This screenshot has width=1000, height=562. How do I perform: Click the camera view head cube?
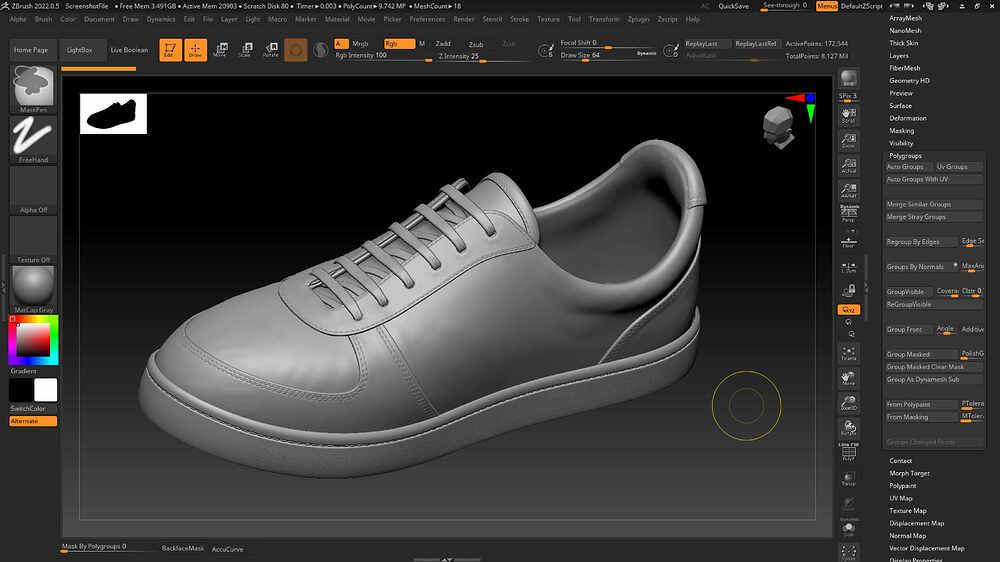(779, 127)
